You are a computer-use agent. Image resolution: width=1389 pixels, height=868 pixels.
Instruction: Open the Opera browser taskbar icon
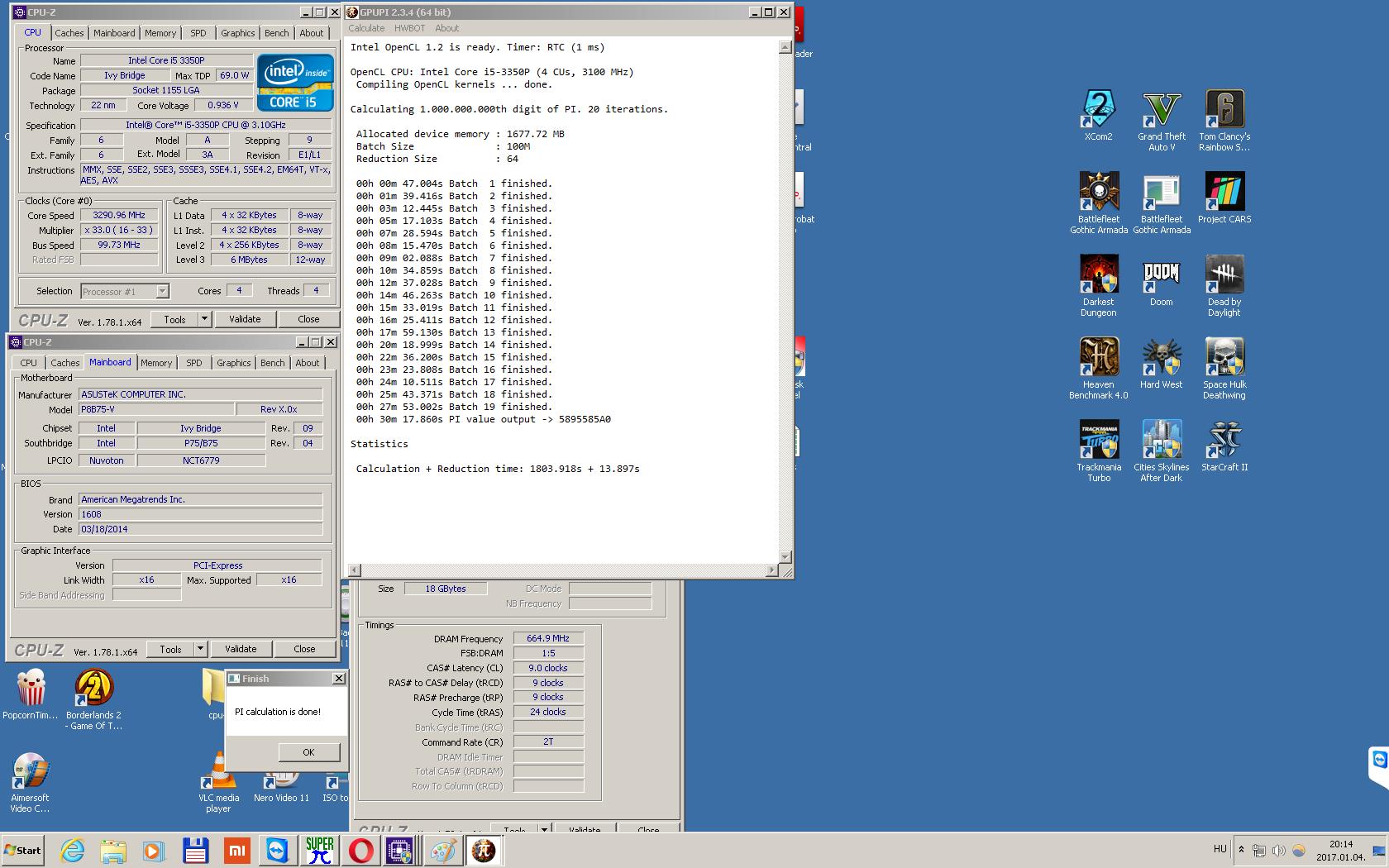pyautogui.click(x=360, y=851)
